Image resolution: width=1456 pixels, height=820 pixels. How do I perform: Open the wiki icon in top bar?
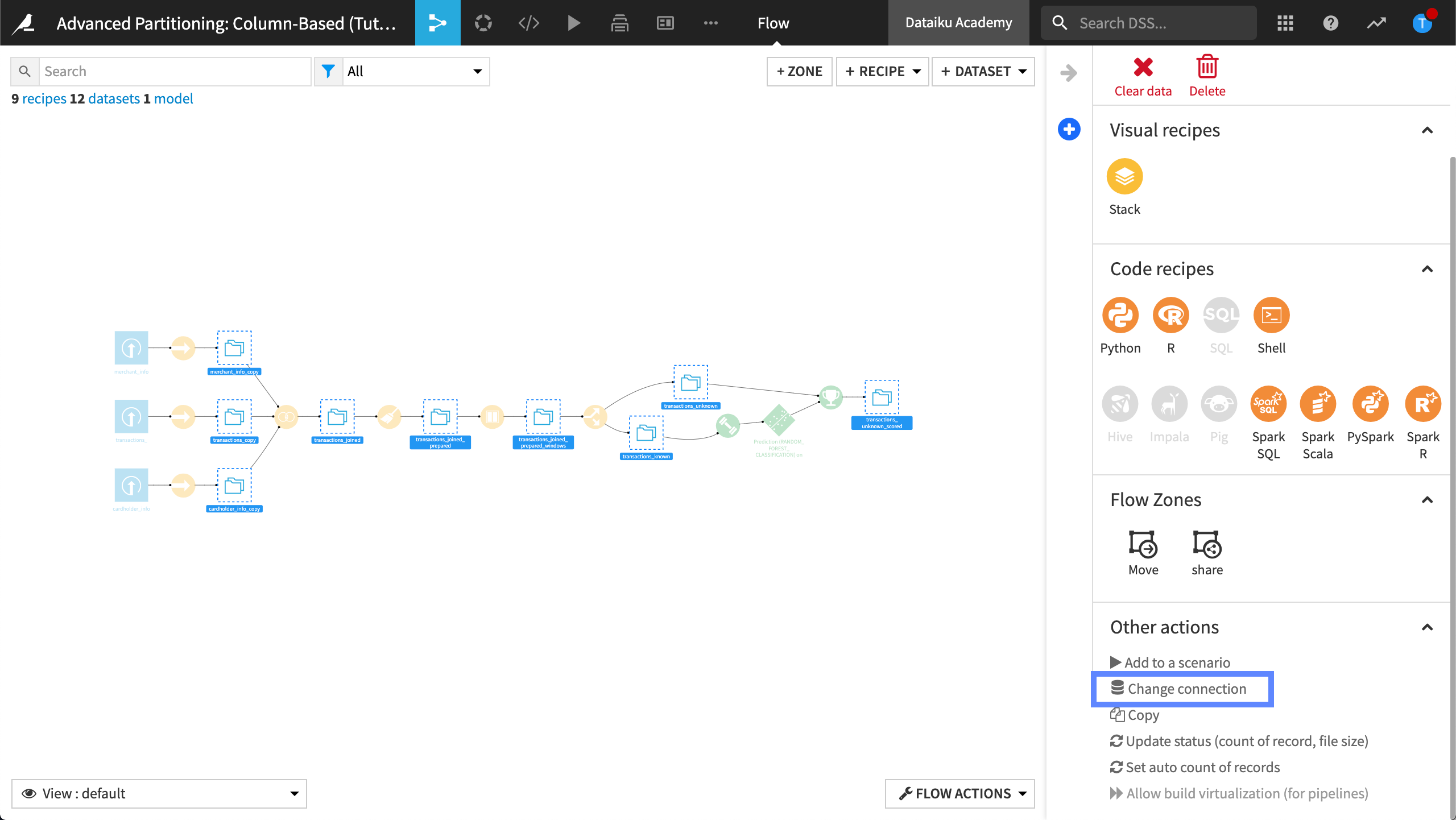[x=619, y=23]
